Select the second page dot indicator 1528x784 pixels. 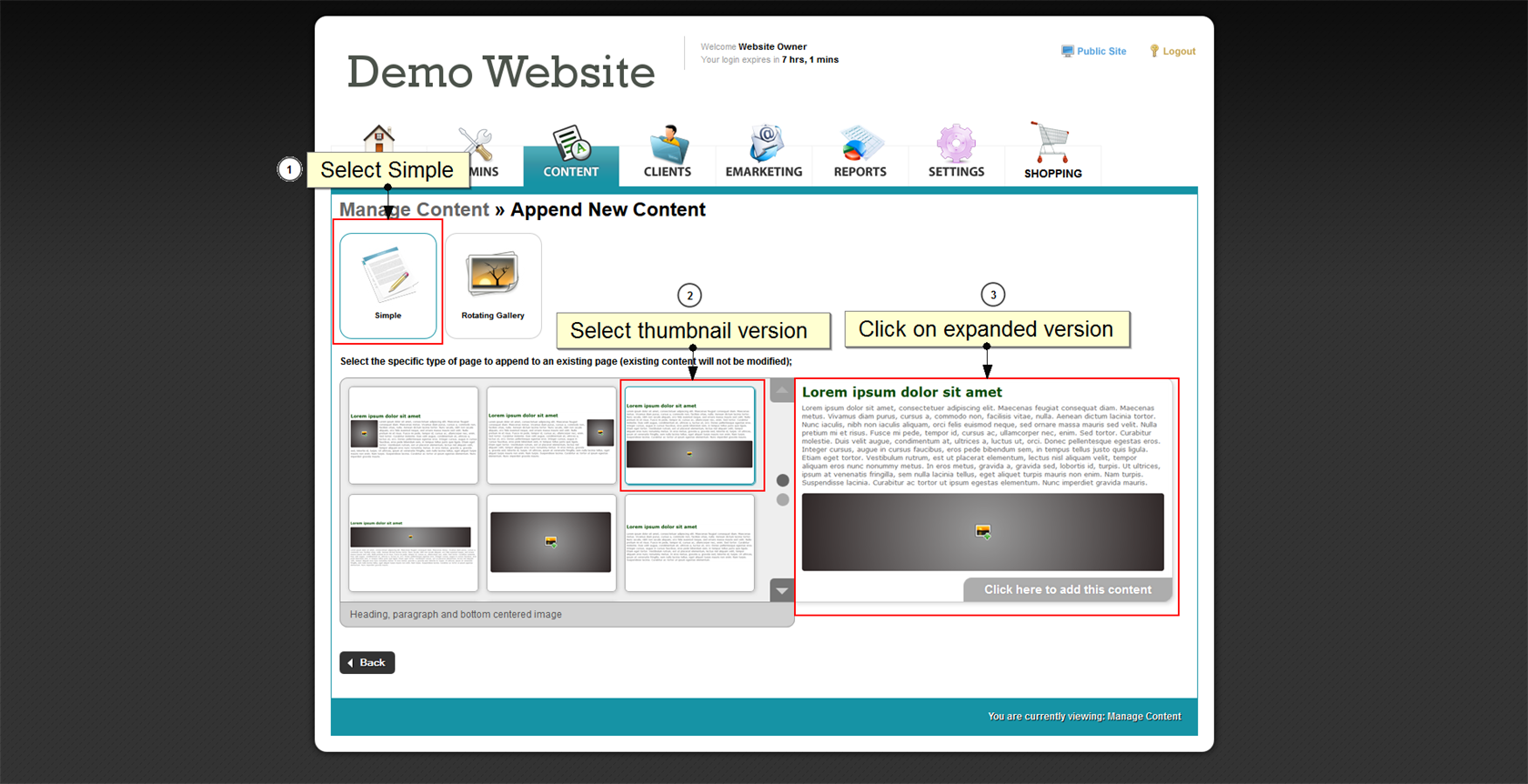(x=782, y=500)
